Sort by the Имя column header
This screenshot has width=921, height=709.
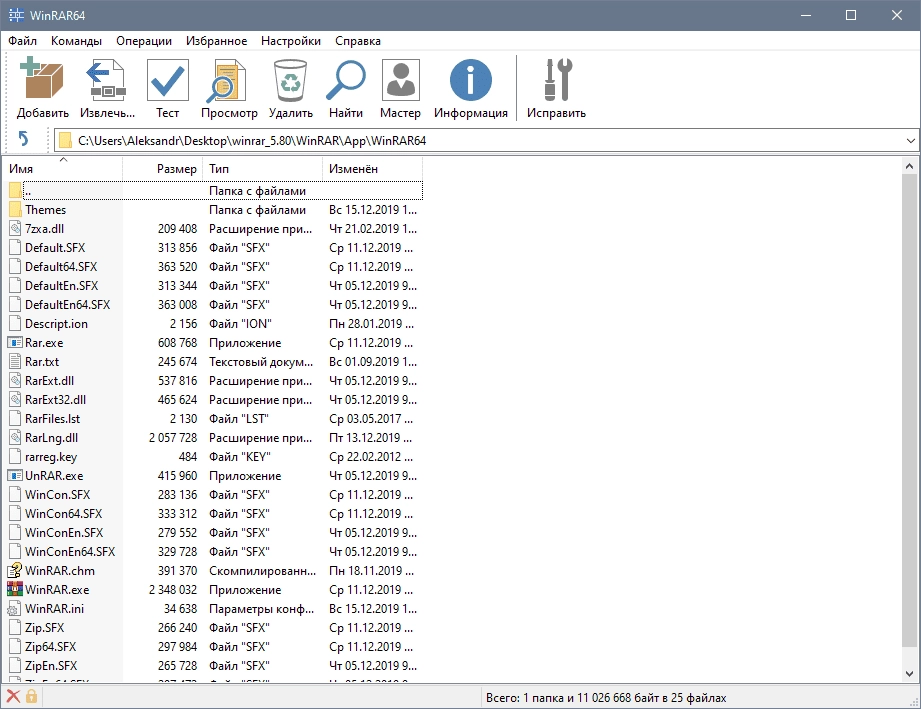point(63,169)
